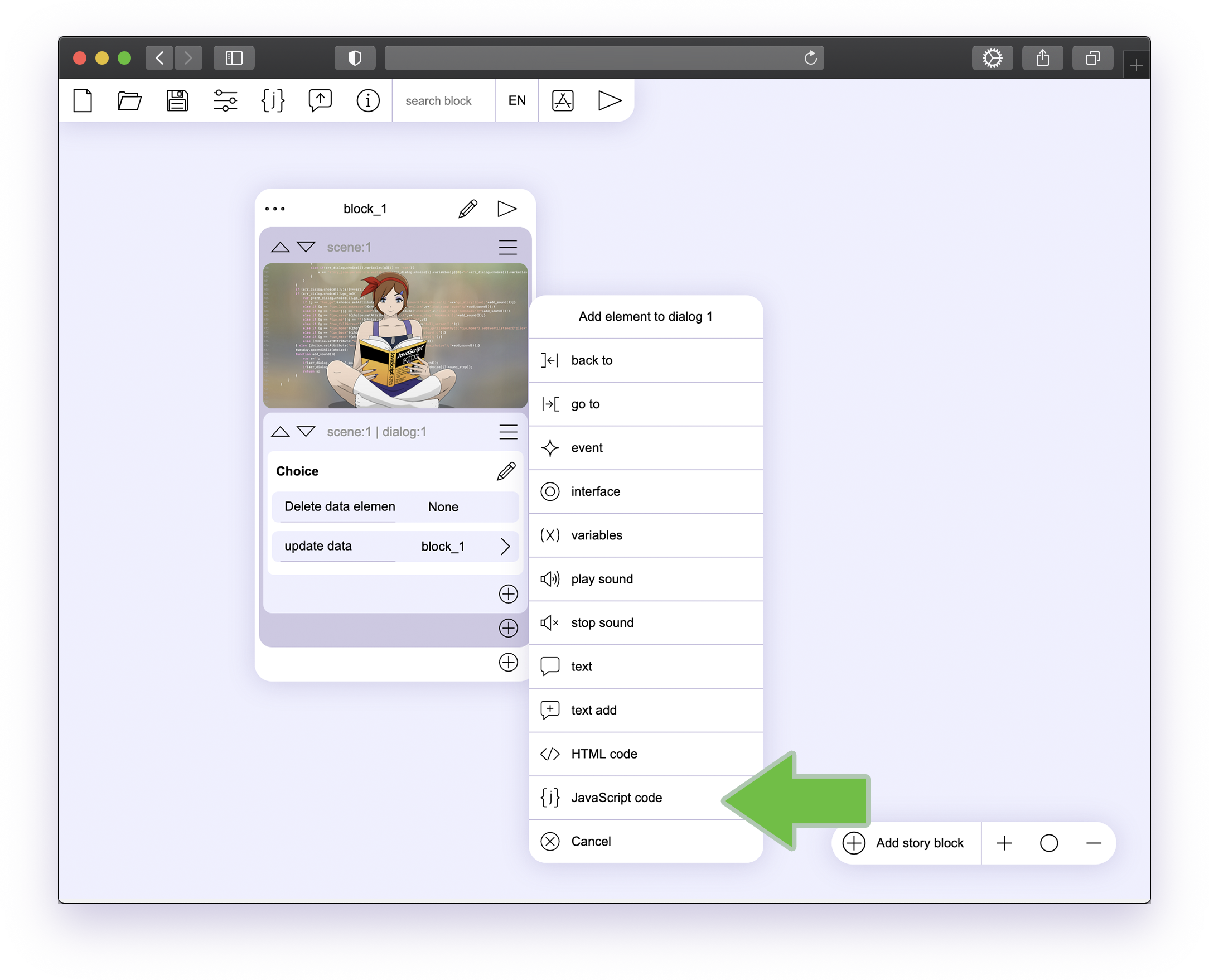Open scene:1 hamburger menu

tap(508, 247)
